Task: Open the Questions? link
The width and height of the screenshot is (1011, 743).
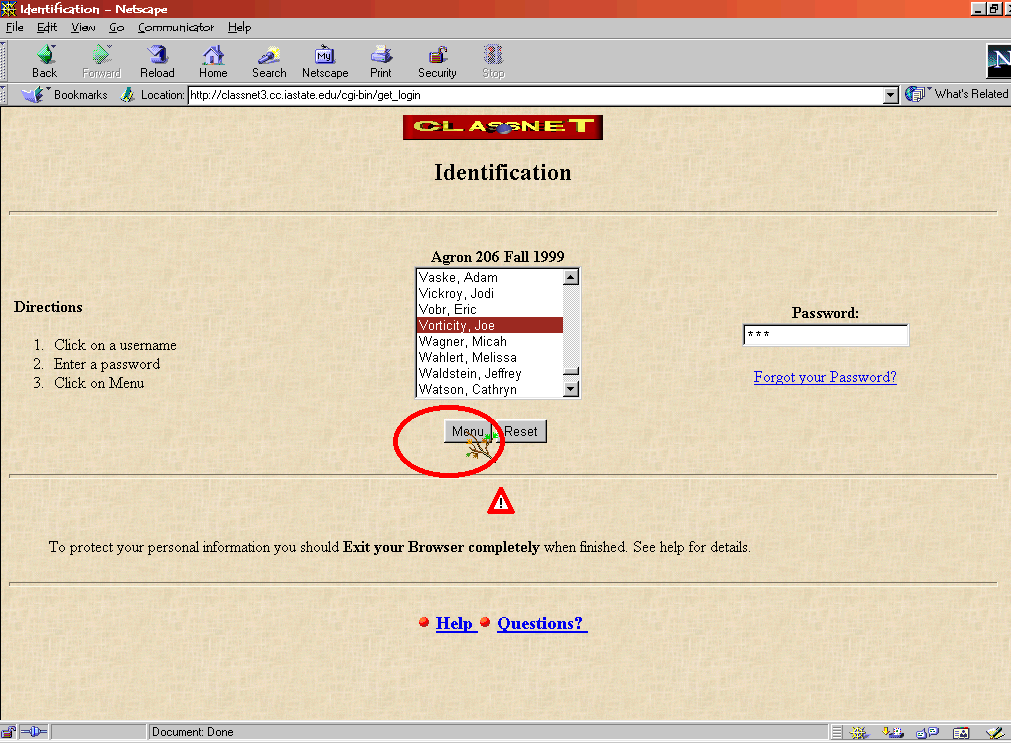Action: tap(541, 623)
